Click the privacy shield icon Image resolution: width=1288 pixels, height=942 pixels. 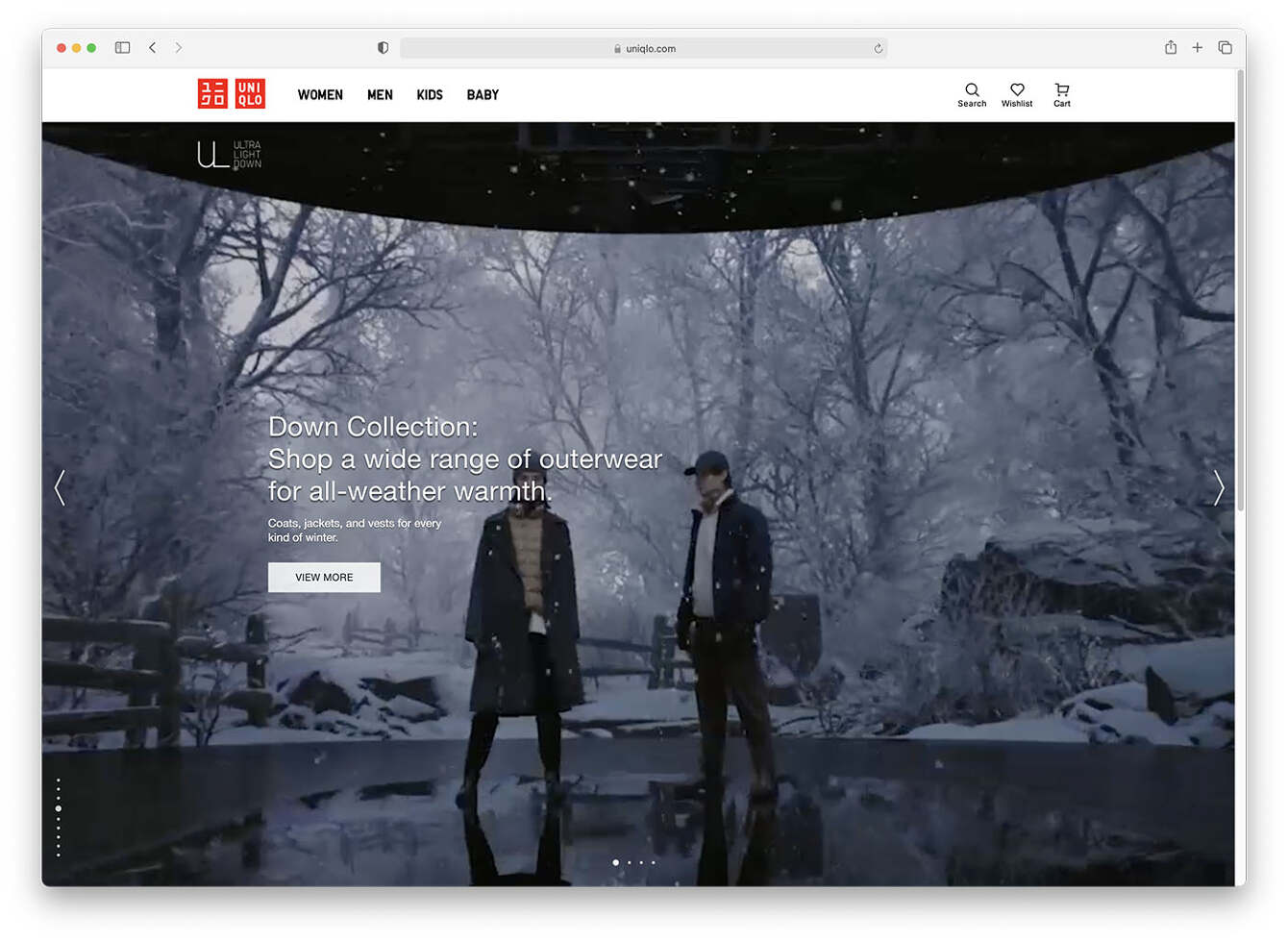(383, 48)
